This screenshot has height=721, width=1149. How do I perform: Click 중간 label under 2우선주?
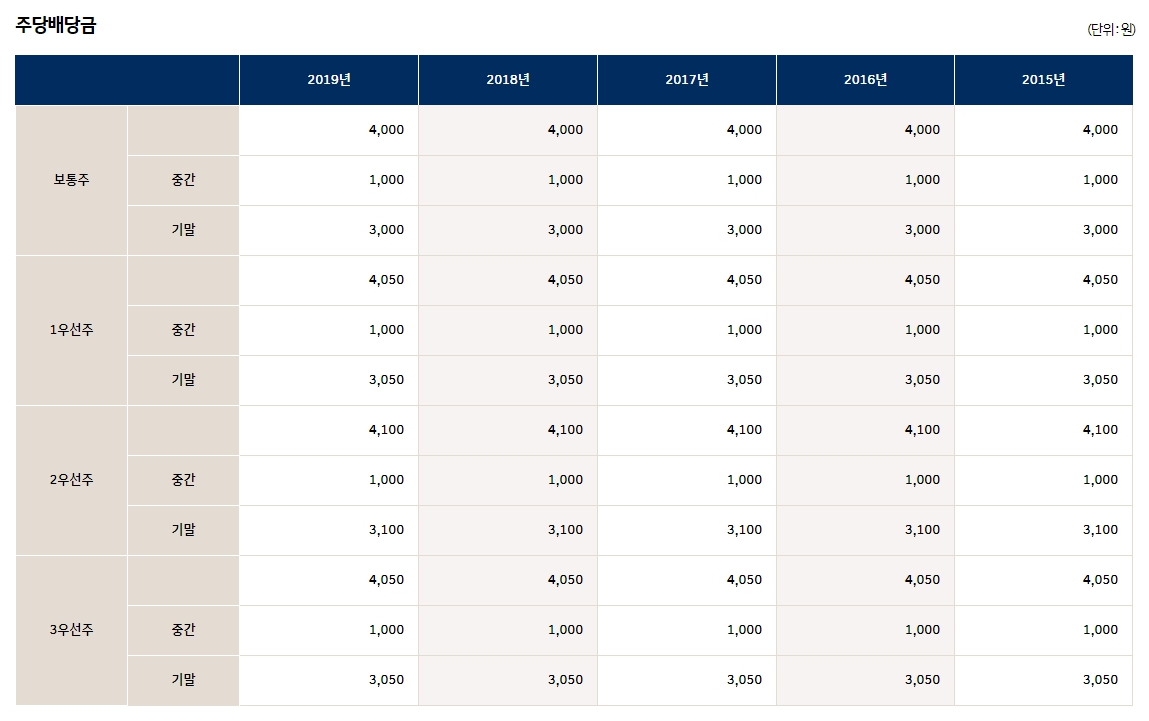point(183,480)
